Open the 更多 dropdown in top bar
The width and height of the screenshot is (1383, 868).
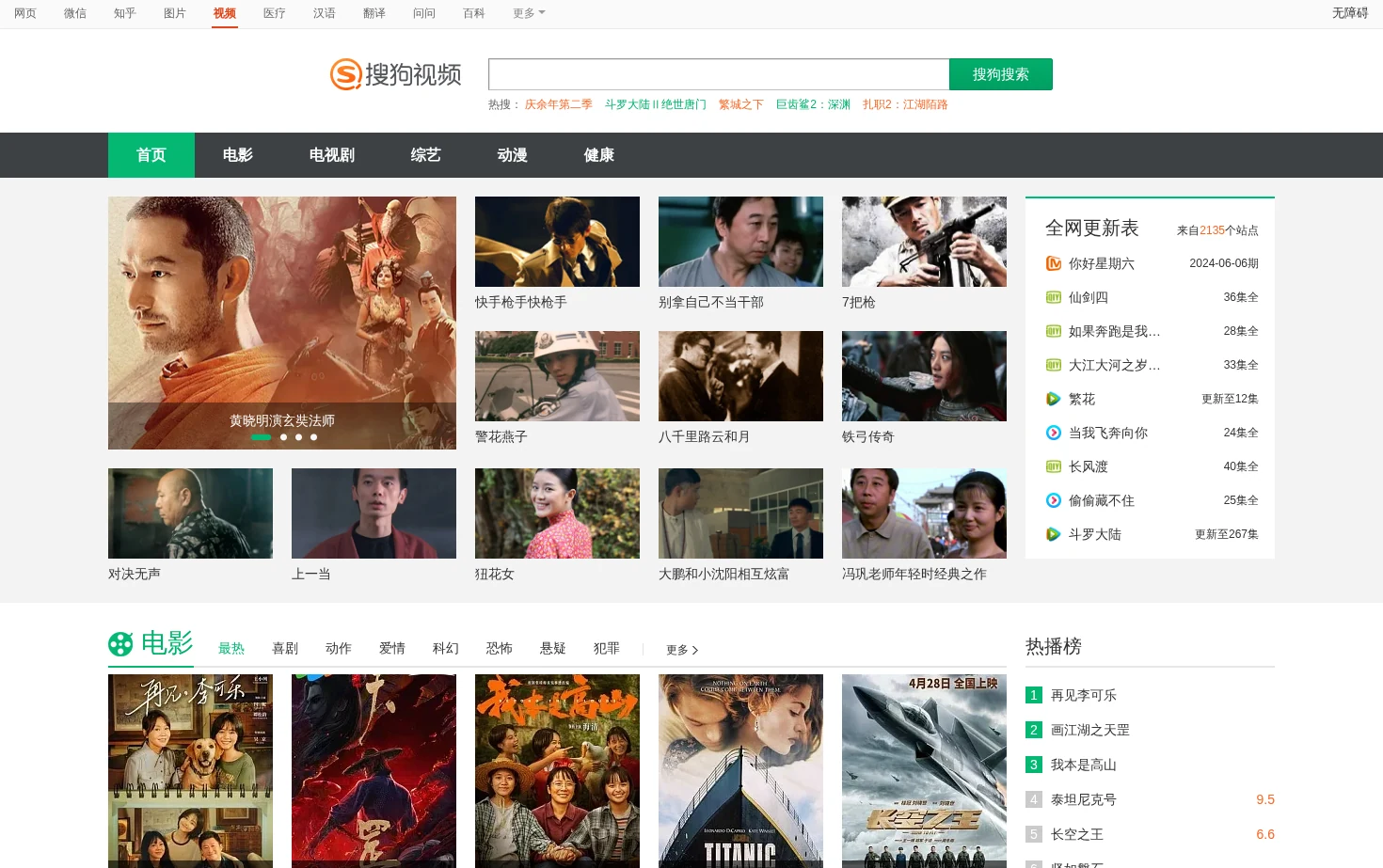tap(529, 13)
